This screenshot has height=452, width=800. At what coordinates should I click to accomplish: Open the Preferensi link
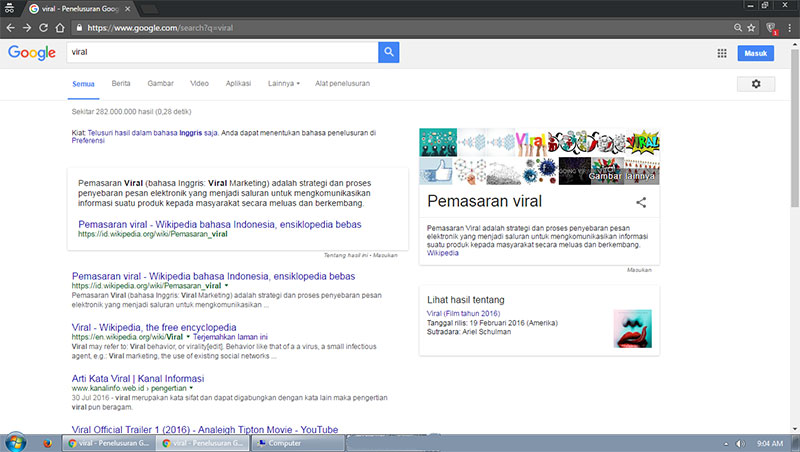coord(88,140)
